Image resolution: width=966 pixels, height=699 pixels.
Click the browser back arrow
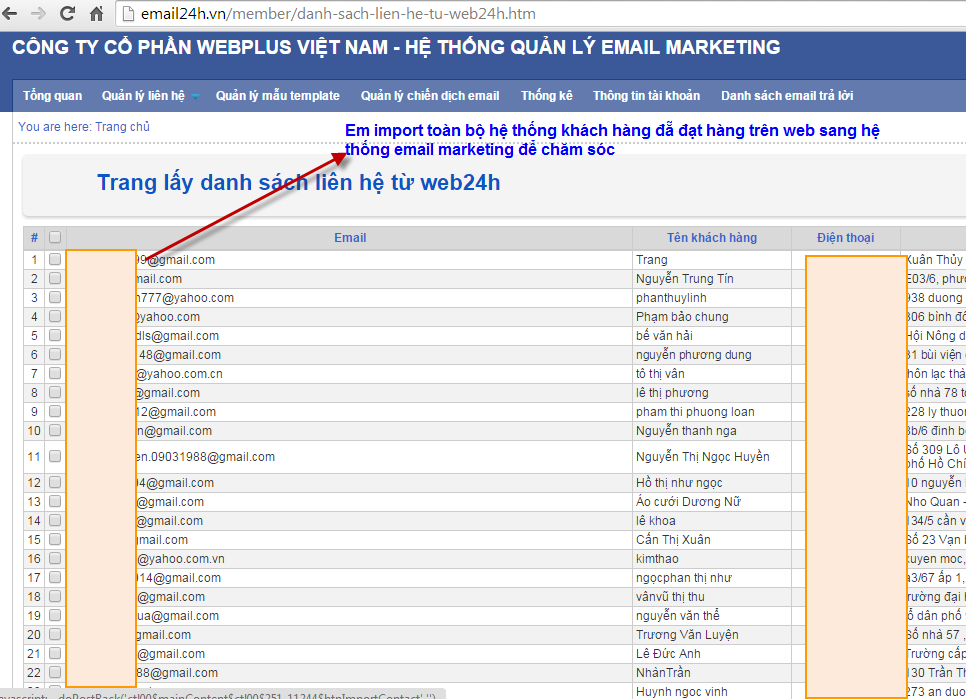click(10, 13)
